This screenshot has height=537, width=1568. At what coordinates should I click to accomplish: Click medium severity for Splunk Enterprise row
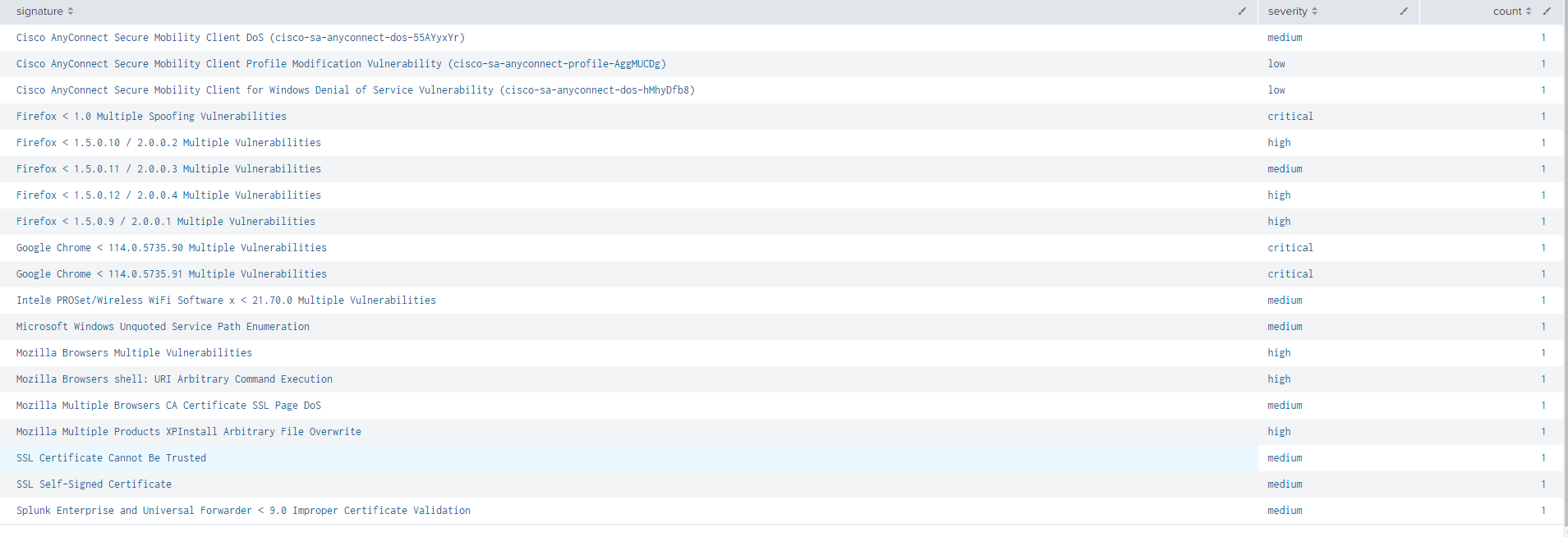pos(1285,511)
